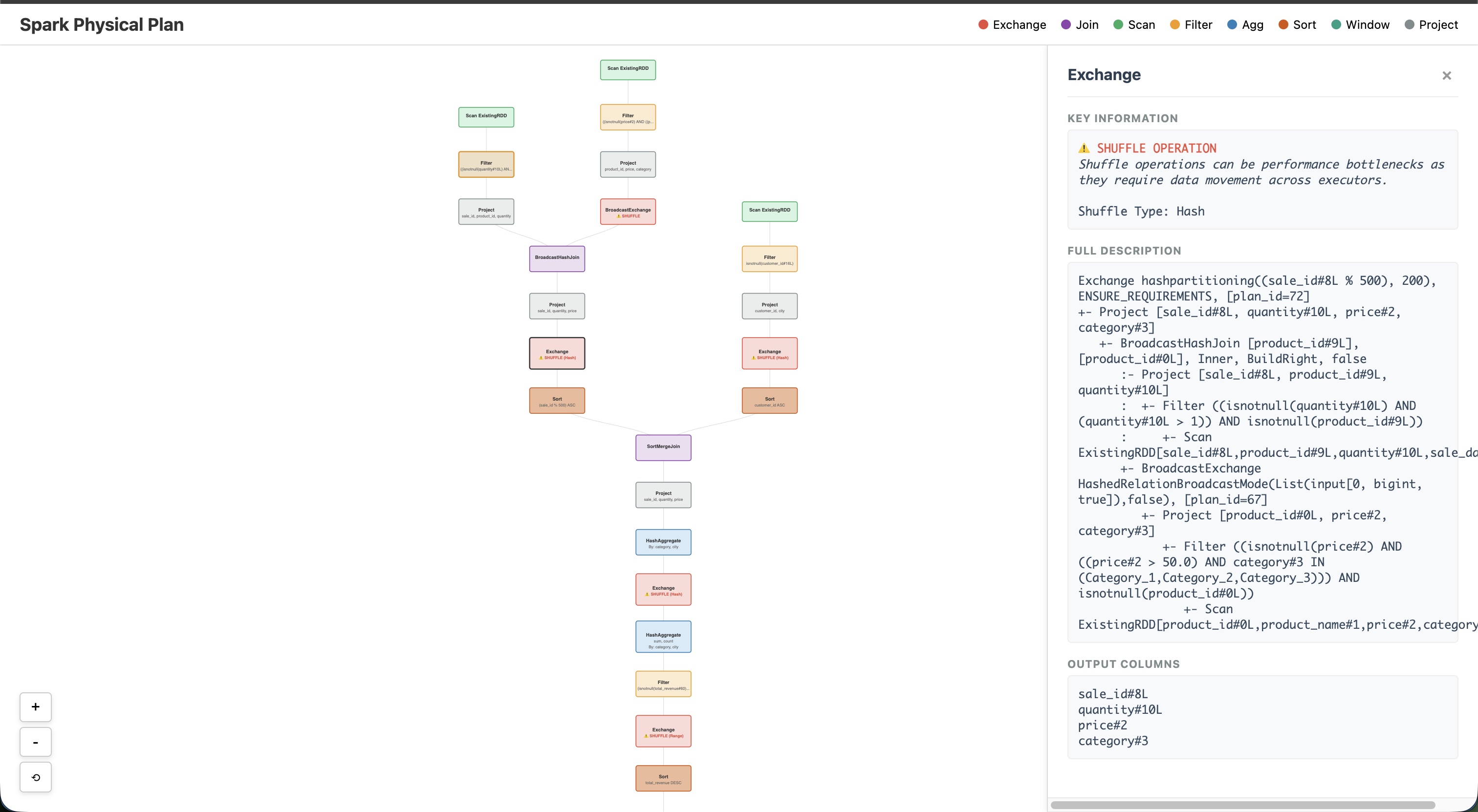Open the Filter node with isnotnull(price#2)
1478x812 pixels.
coord(628,118)
